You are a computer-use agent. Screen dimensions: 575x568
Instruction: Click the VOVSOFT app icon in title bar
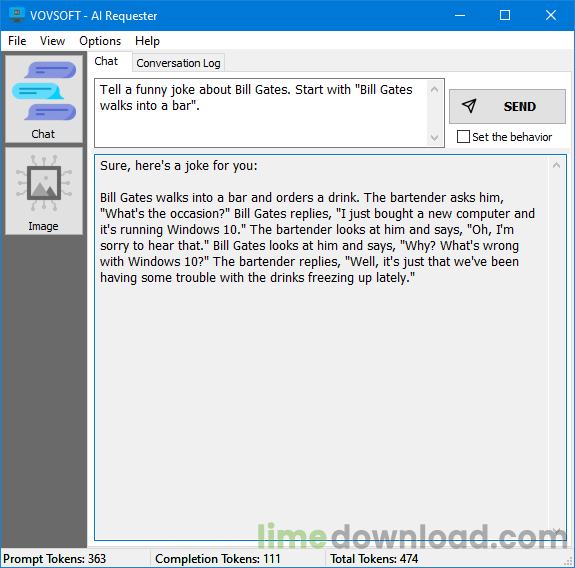(x=17, y=15)
